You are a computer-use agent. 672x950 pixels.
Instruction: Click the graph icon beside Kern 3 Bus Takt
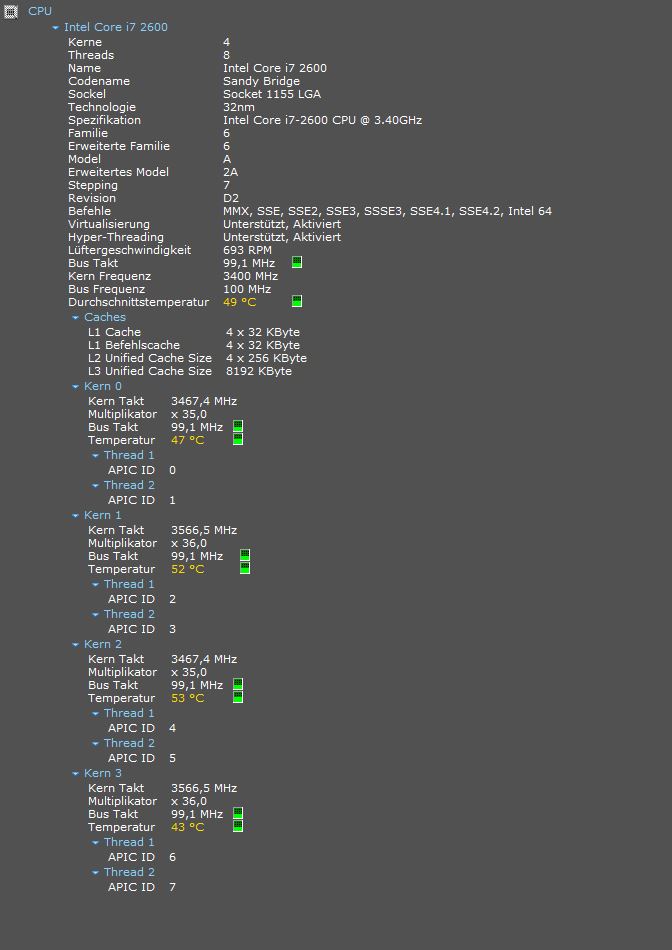point(238,814)
